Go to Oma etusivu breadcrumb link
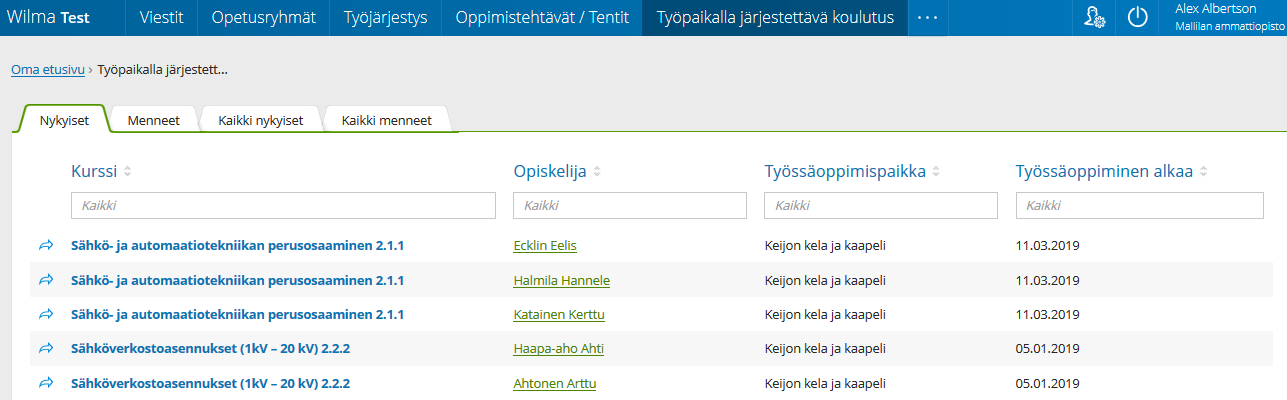This screenshot has width=1287, height=400. 47,70
